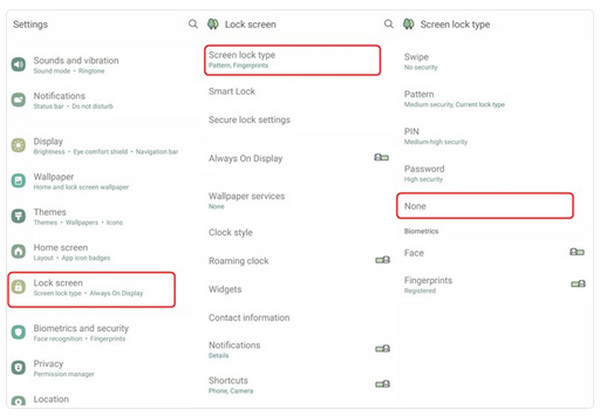Select None as screen lock type
600x417 pixels.
(485, 206)
